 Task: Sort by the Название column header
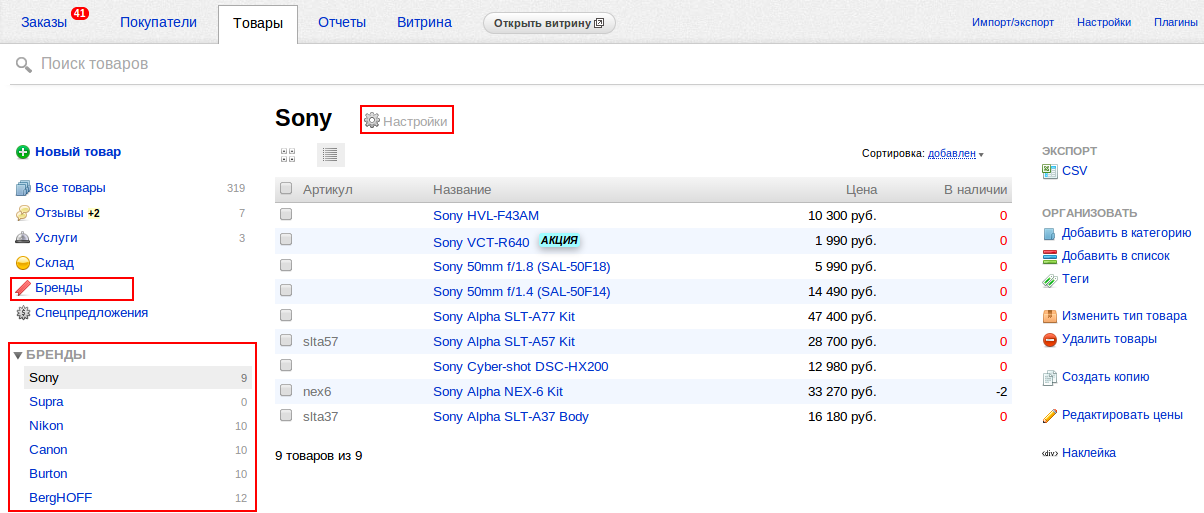(x=462, y=189)
